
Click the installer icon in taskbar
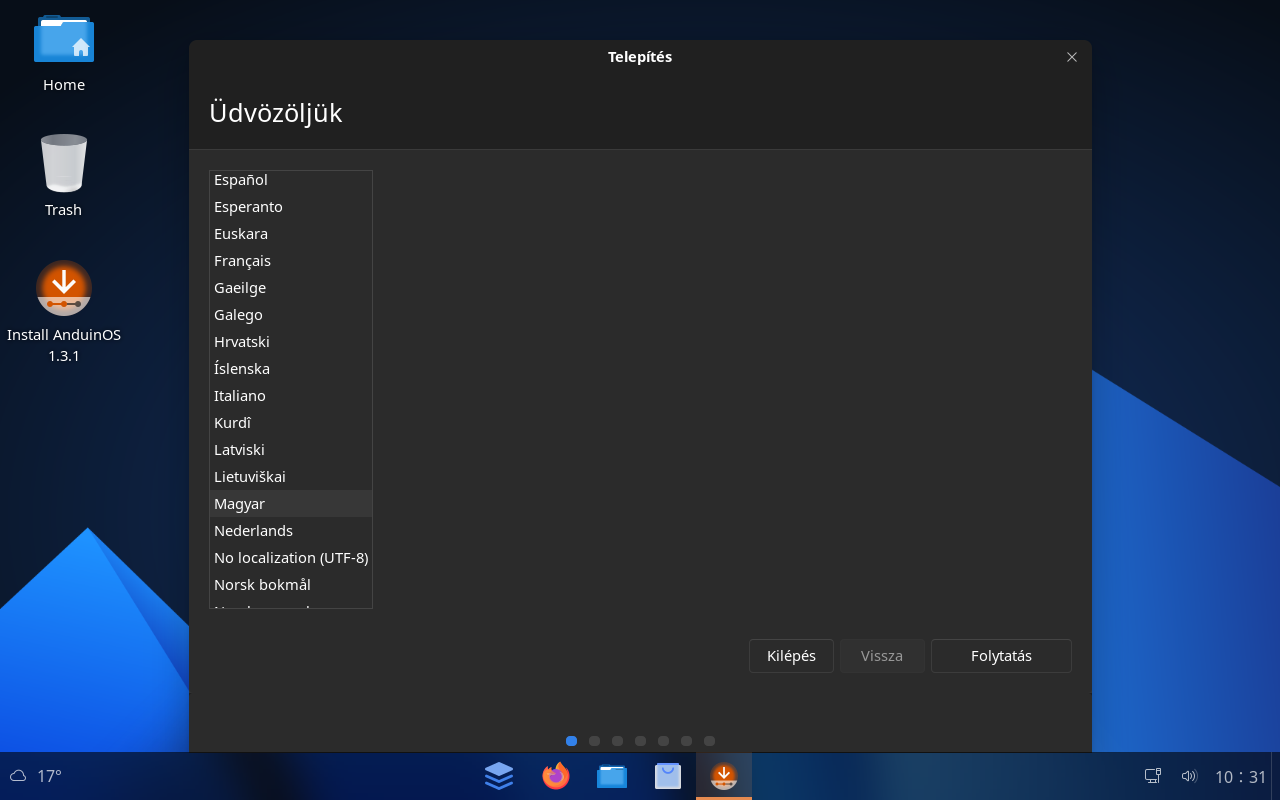pyautogui.click(x=724, y=776)
